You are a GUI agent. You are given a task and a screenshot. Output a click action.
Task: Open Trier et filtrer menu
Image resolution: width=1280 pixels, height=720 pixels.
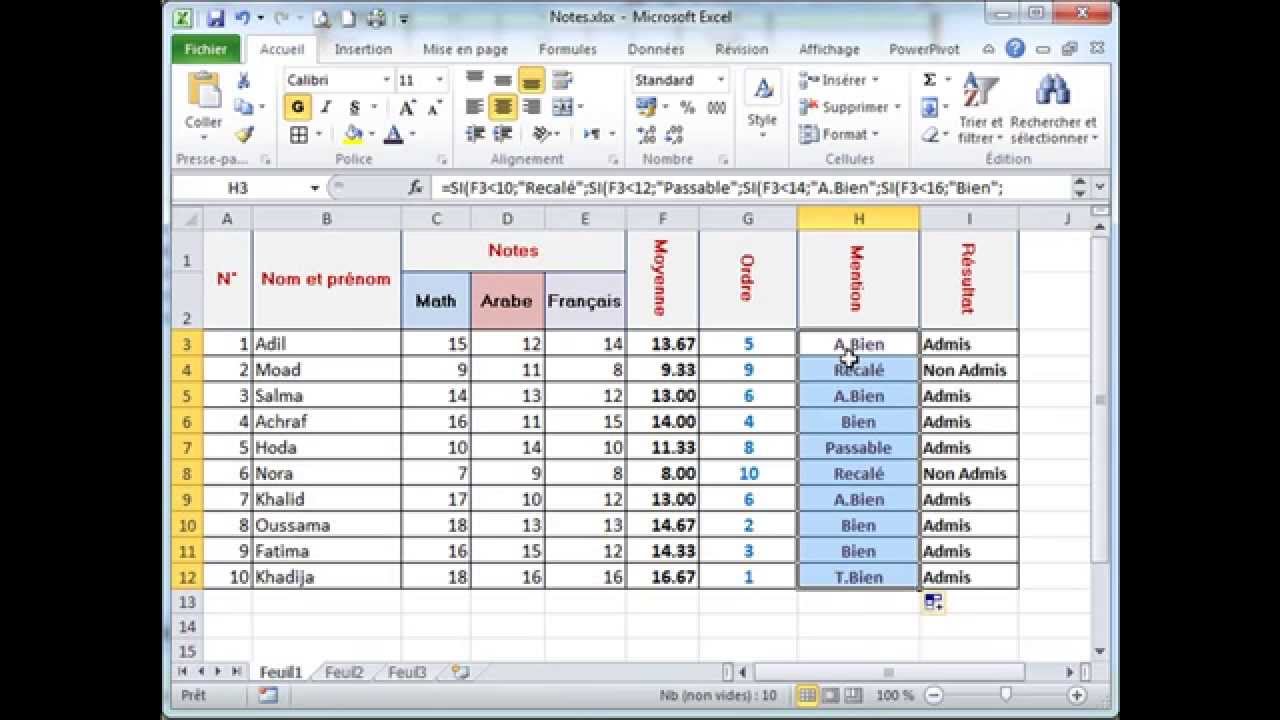980,108
